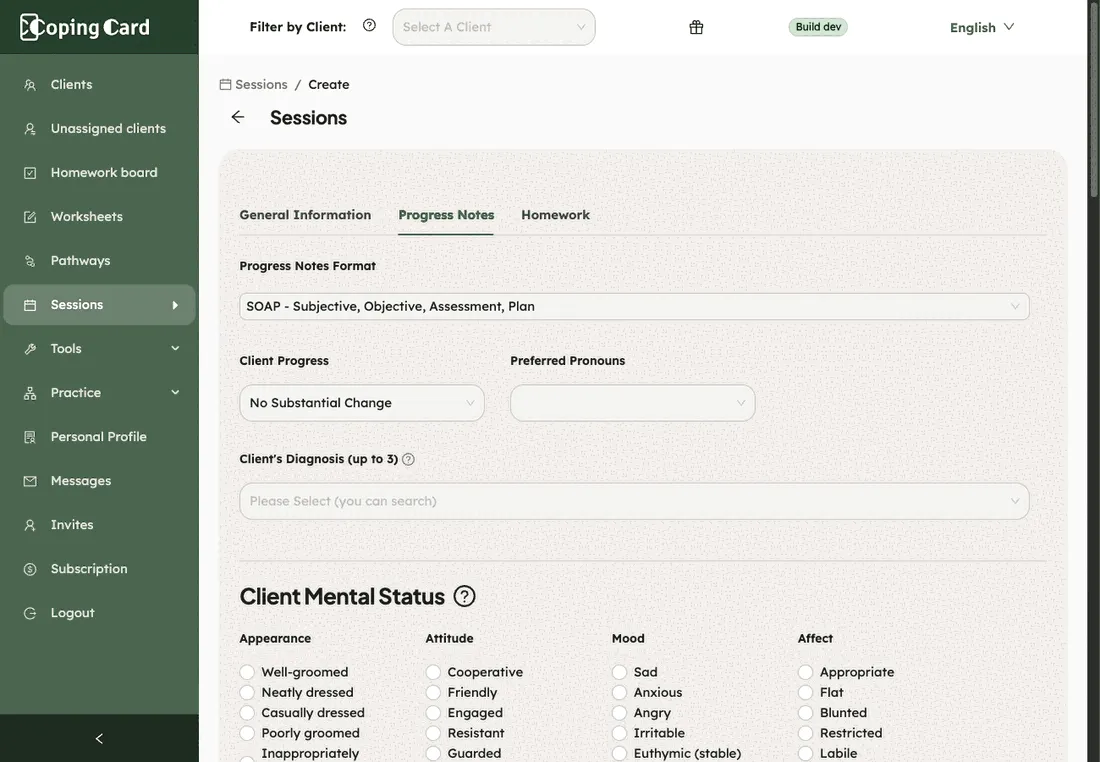This screenshot has width=1100, height=762.
Task: Open the gift icon in top bar
Action: pyautogui.click(x=696, y=27)
